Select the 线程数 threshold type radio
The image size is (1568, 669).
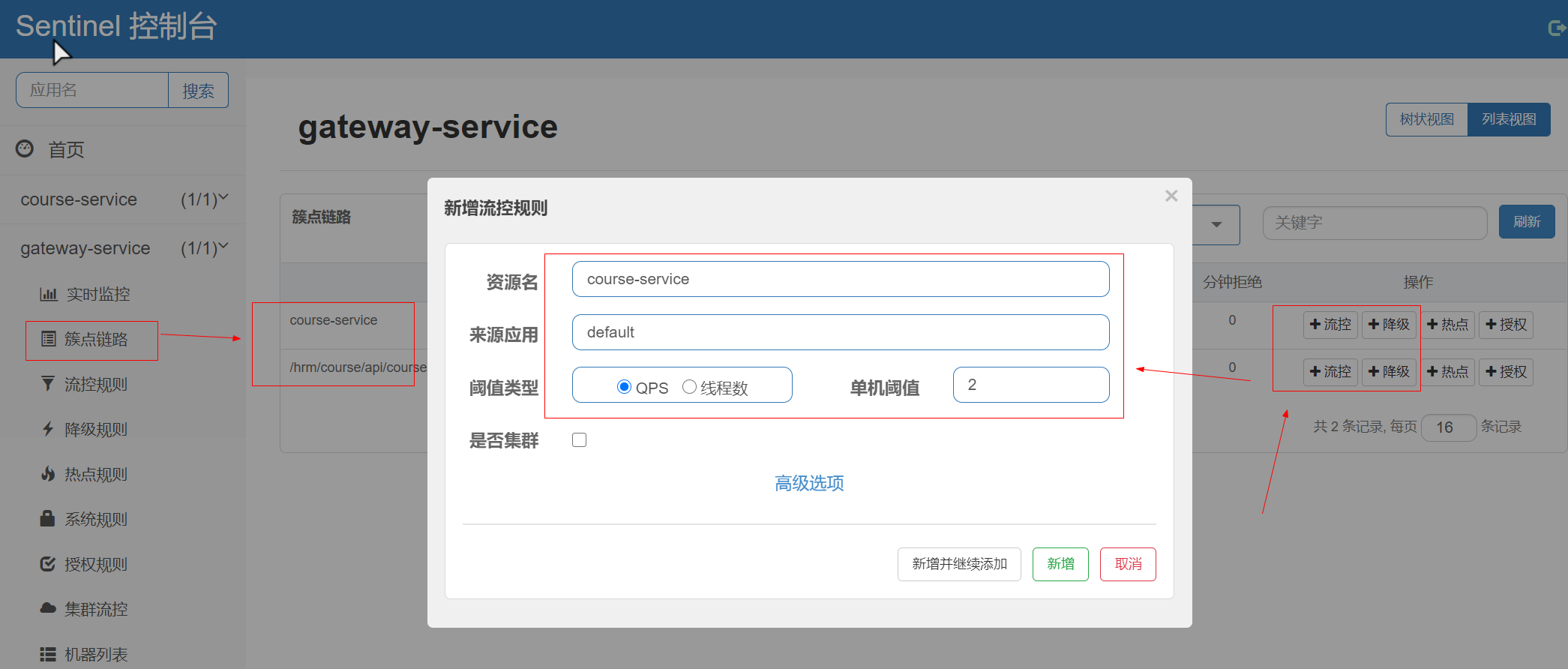coord(689,387)
